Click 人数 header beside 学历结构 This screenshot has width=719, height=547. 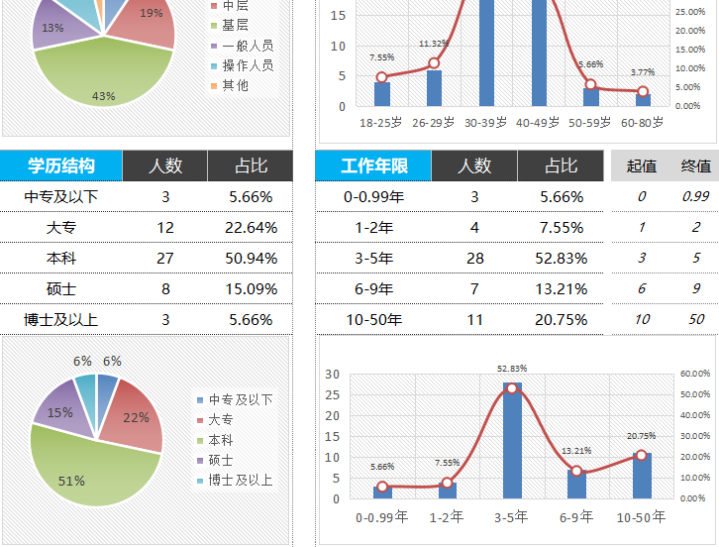pos(165,166)
